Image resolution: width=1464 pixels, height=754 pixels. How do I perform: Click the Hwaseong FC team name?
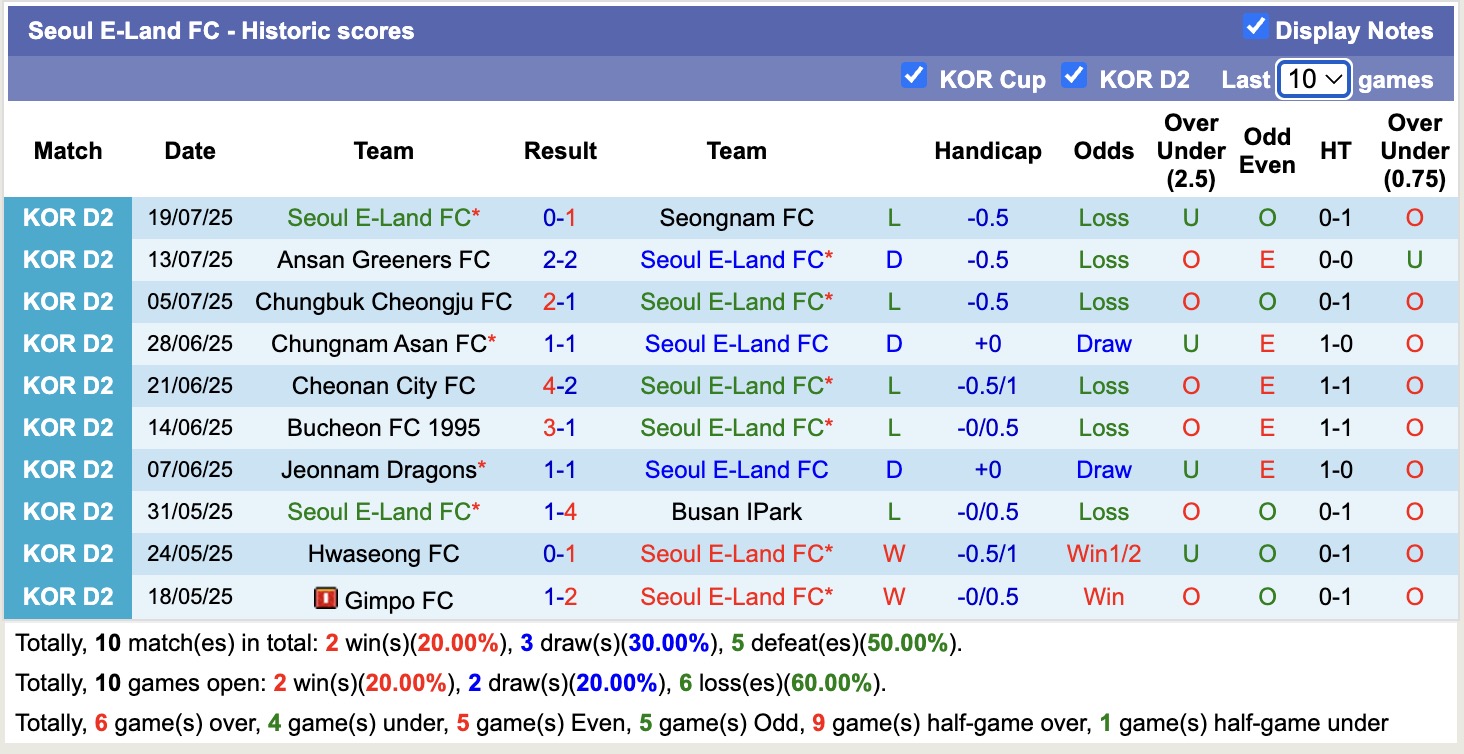click(x=383, y=553)
